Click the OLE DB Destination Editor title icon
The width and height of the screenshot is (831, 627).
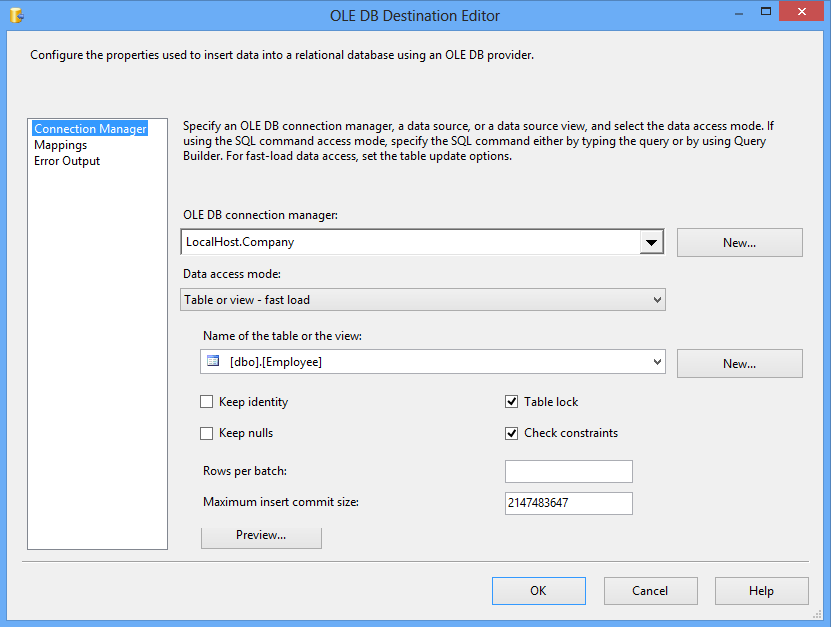coord(17,15)
